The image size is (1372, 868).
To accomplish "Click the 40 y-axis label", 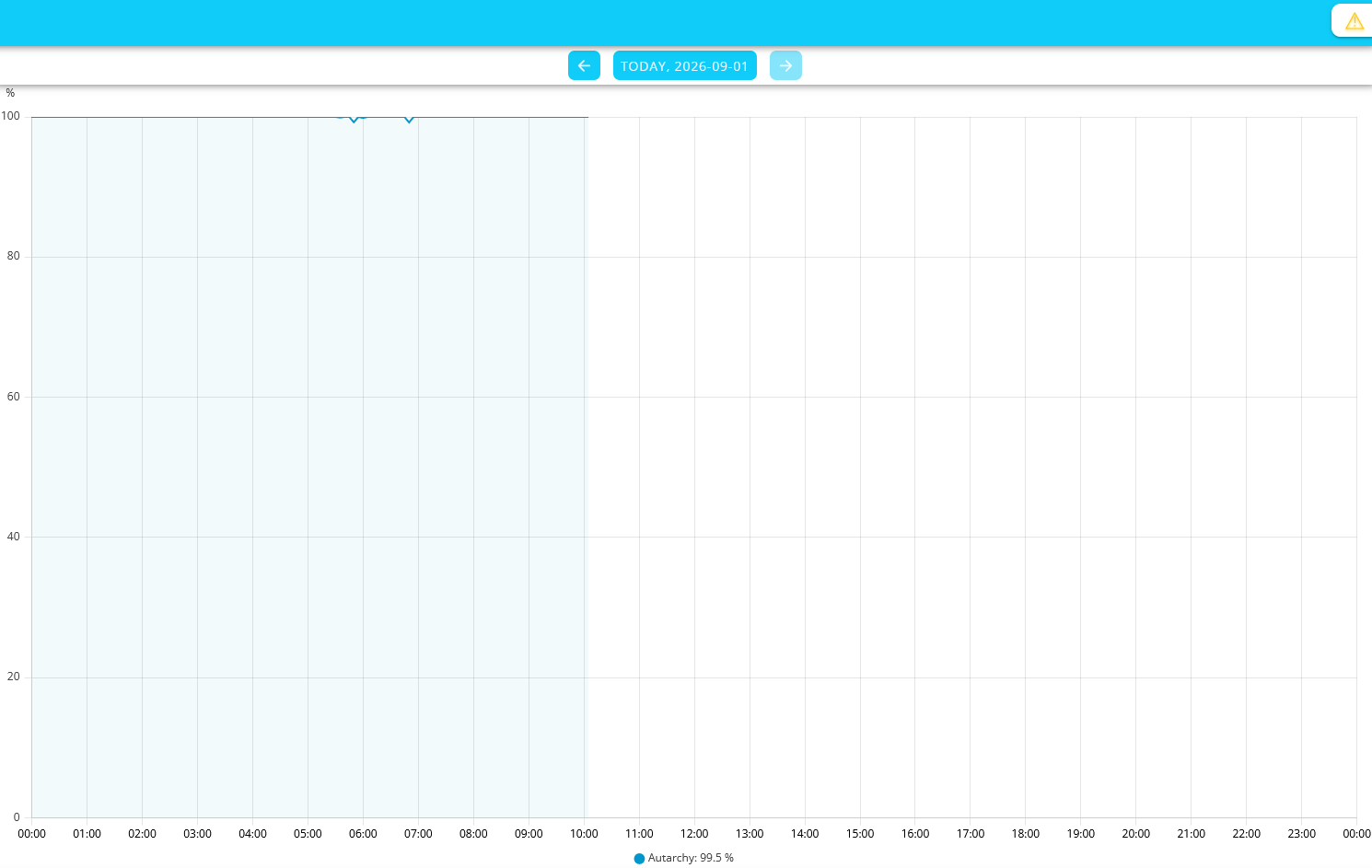I will point(14,537).
